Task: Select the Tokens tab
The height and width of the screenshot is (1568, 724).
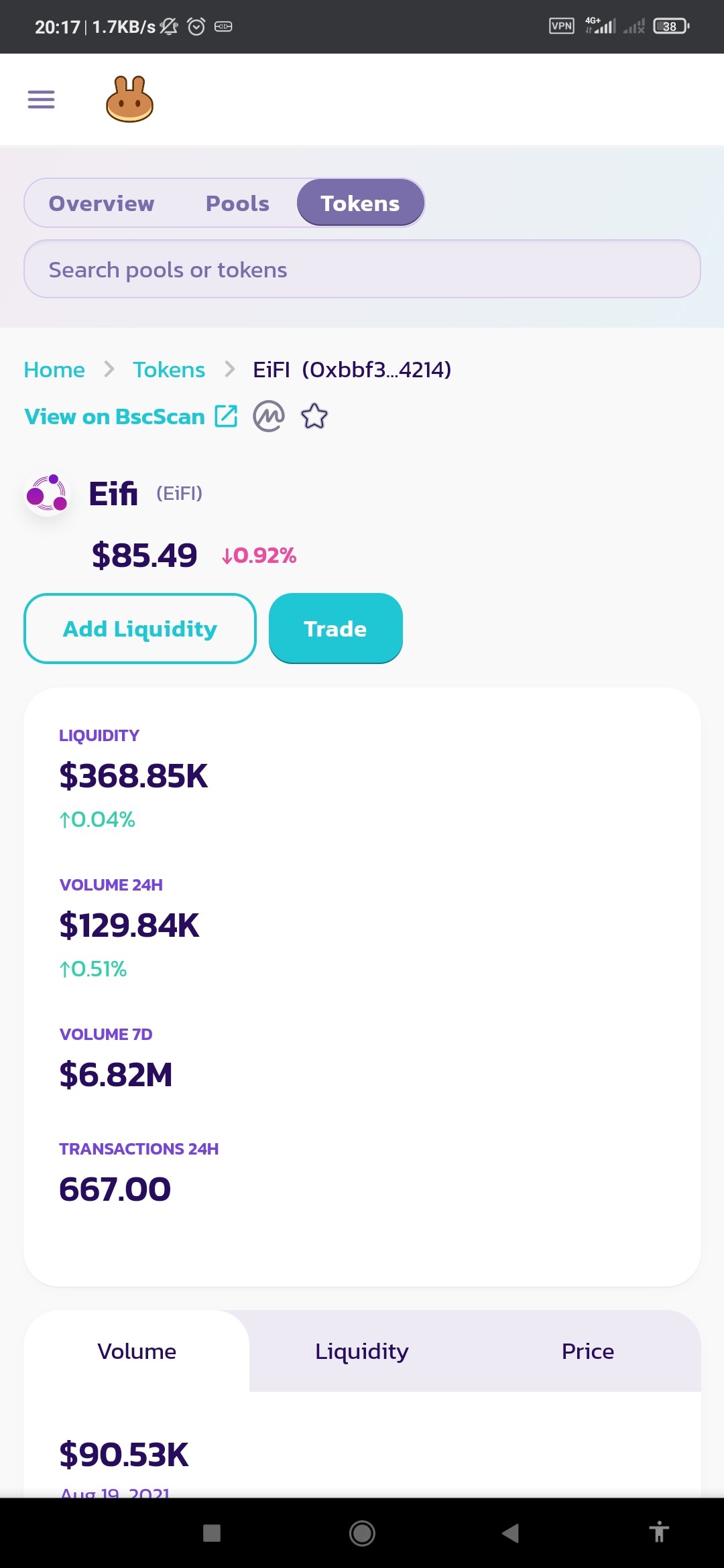Action: [x=361, y=202]
